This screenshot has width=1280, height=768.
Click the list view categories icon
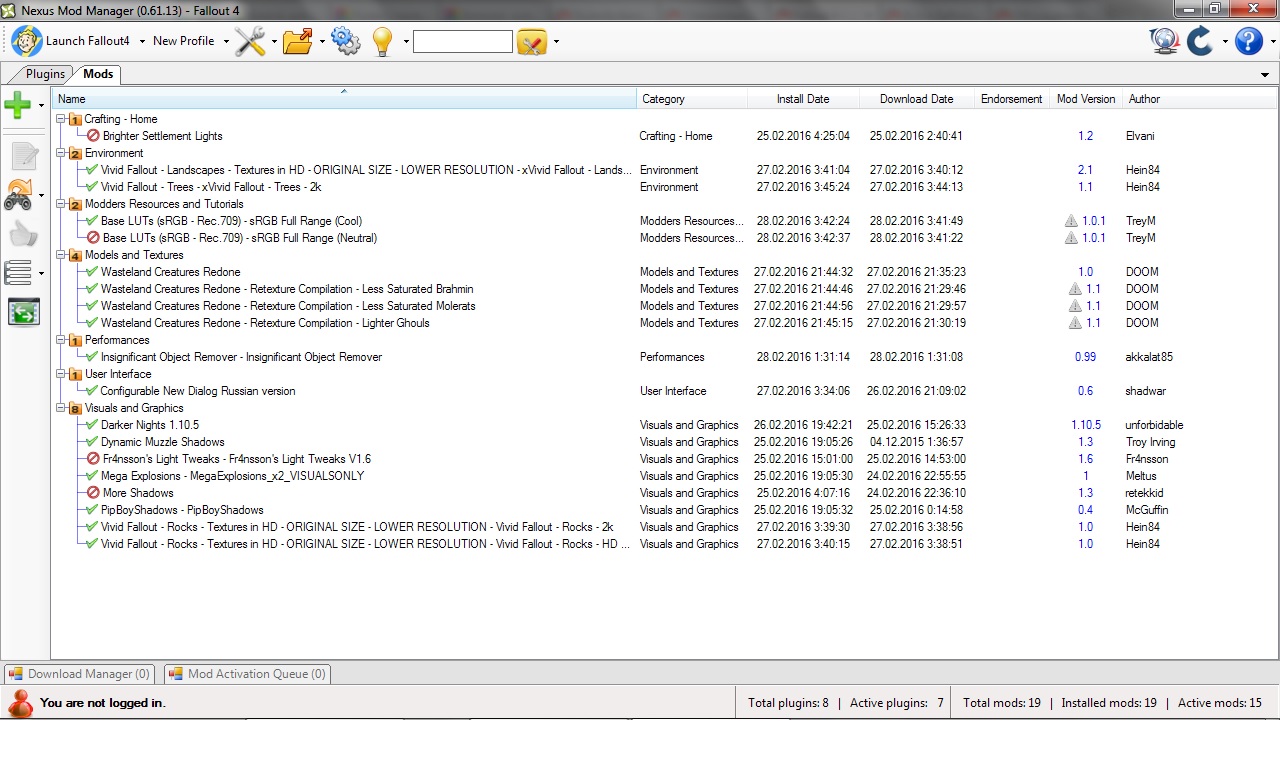[x=18, y=272]
